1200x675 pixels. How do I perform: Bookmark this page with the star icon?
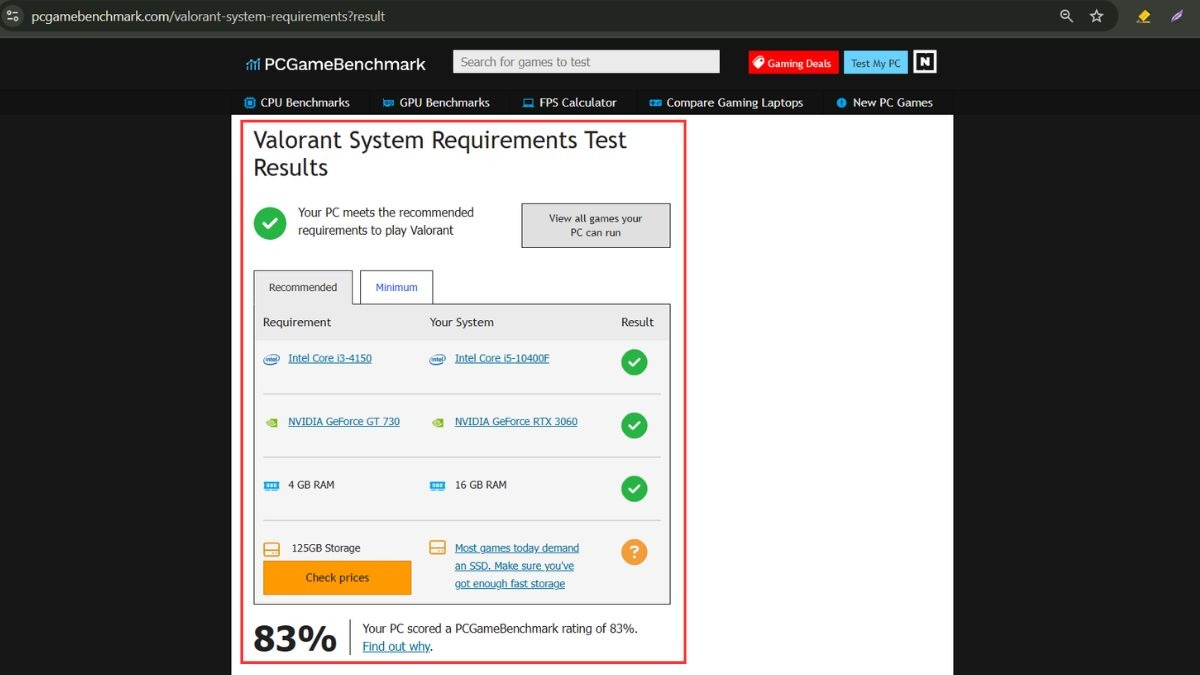click(1096, 16)
